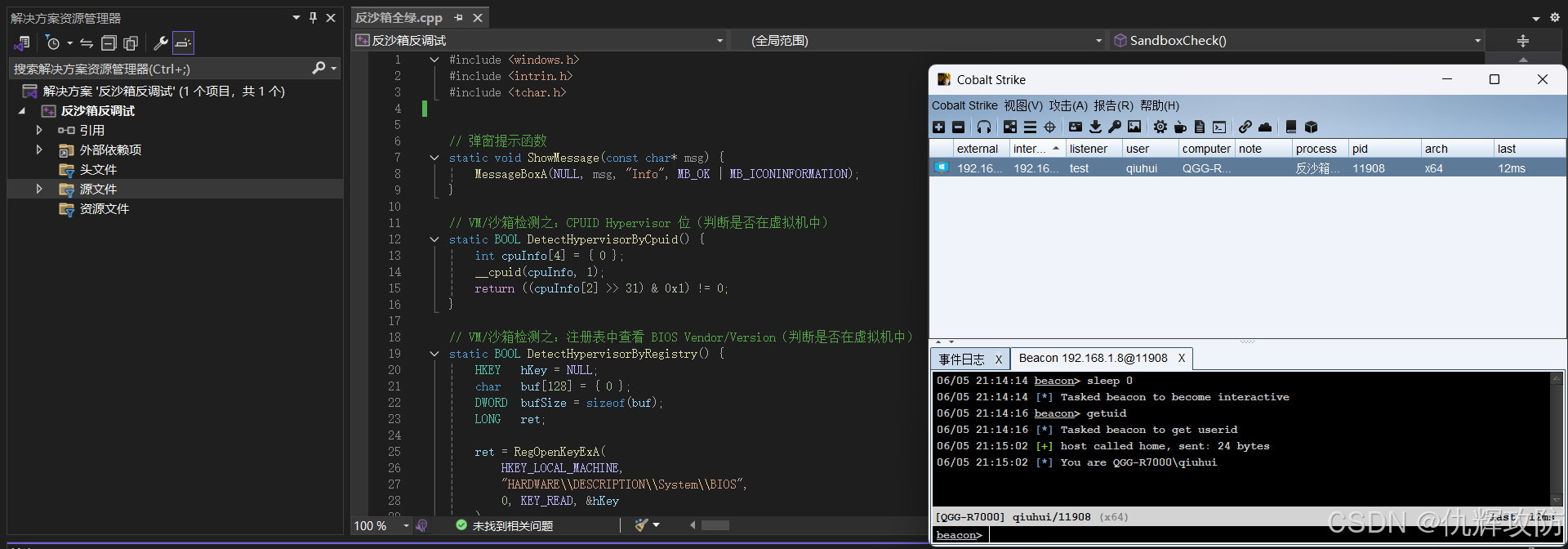Open the (全局范围) scope dropdown

coord(1098,40)
